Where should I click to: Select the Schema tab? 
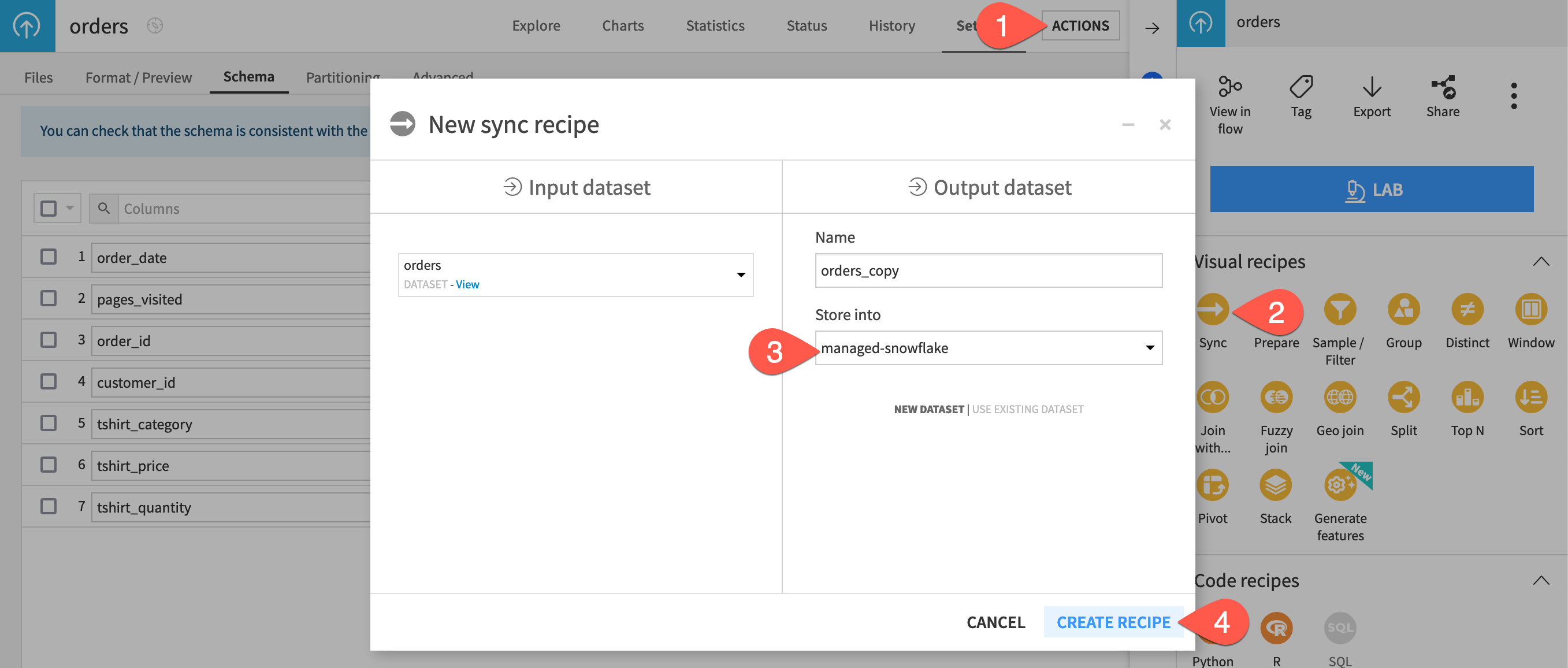coord(249,76)
